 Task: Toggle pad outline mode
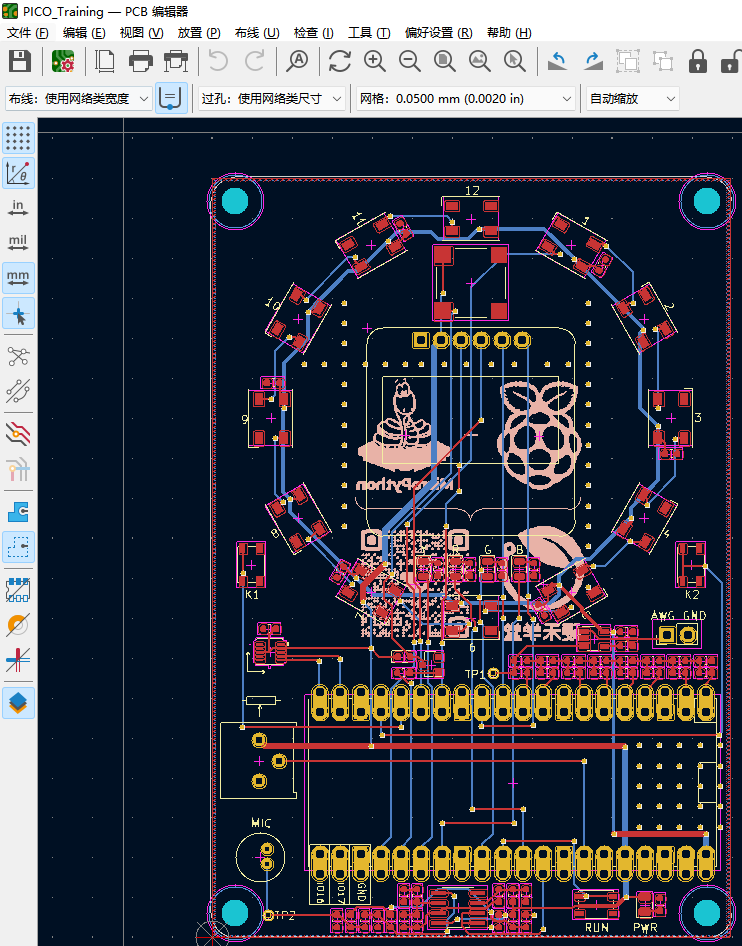(x=18, y=589)
